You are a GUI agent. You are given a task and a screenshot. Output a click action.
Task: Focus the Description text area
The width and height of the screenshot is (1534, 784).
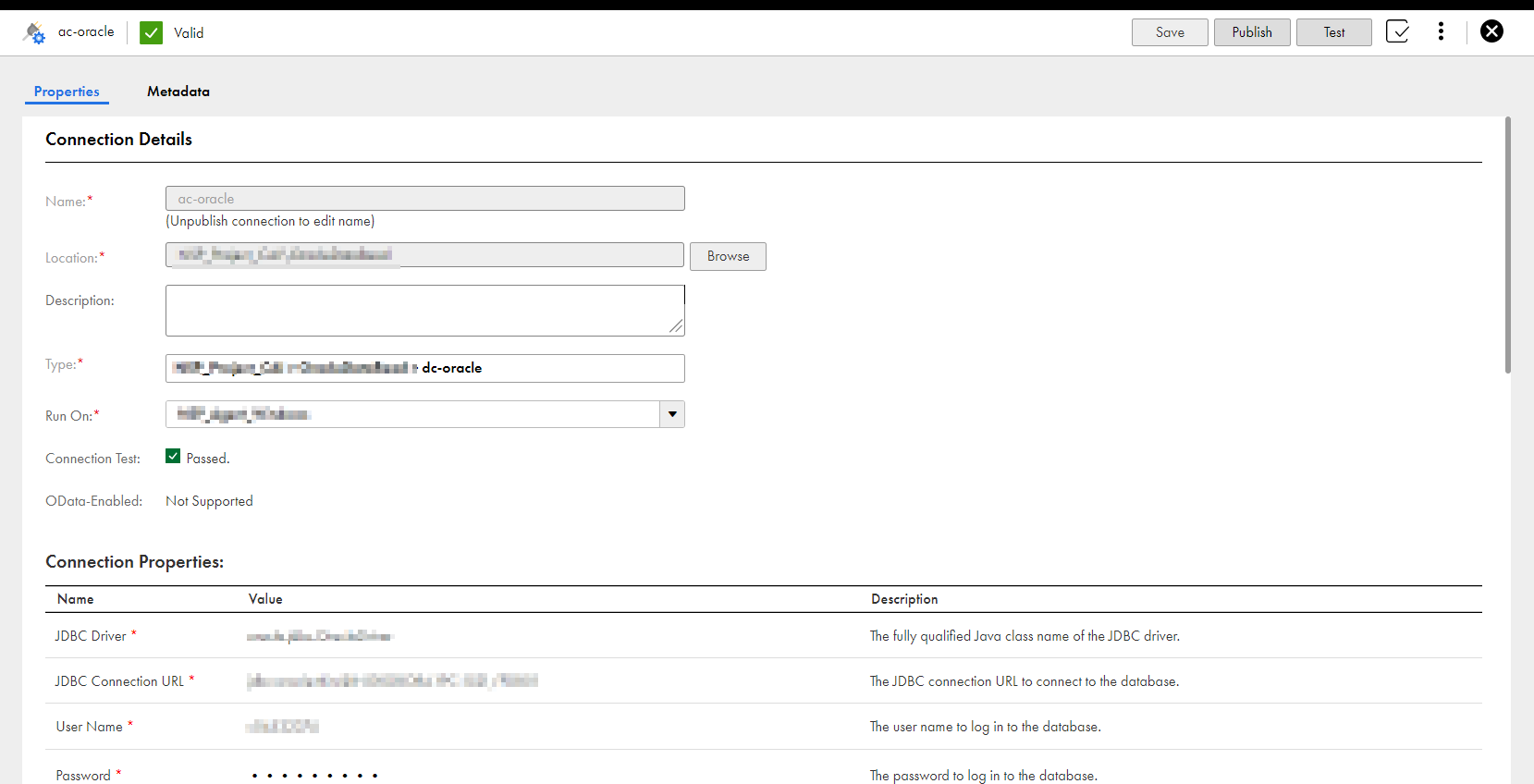tap(425, 311)
